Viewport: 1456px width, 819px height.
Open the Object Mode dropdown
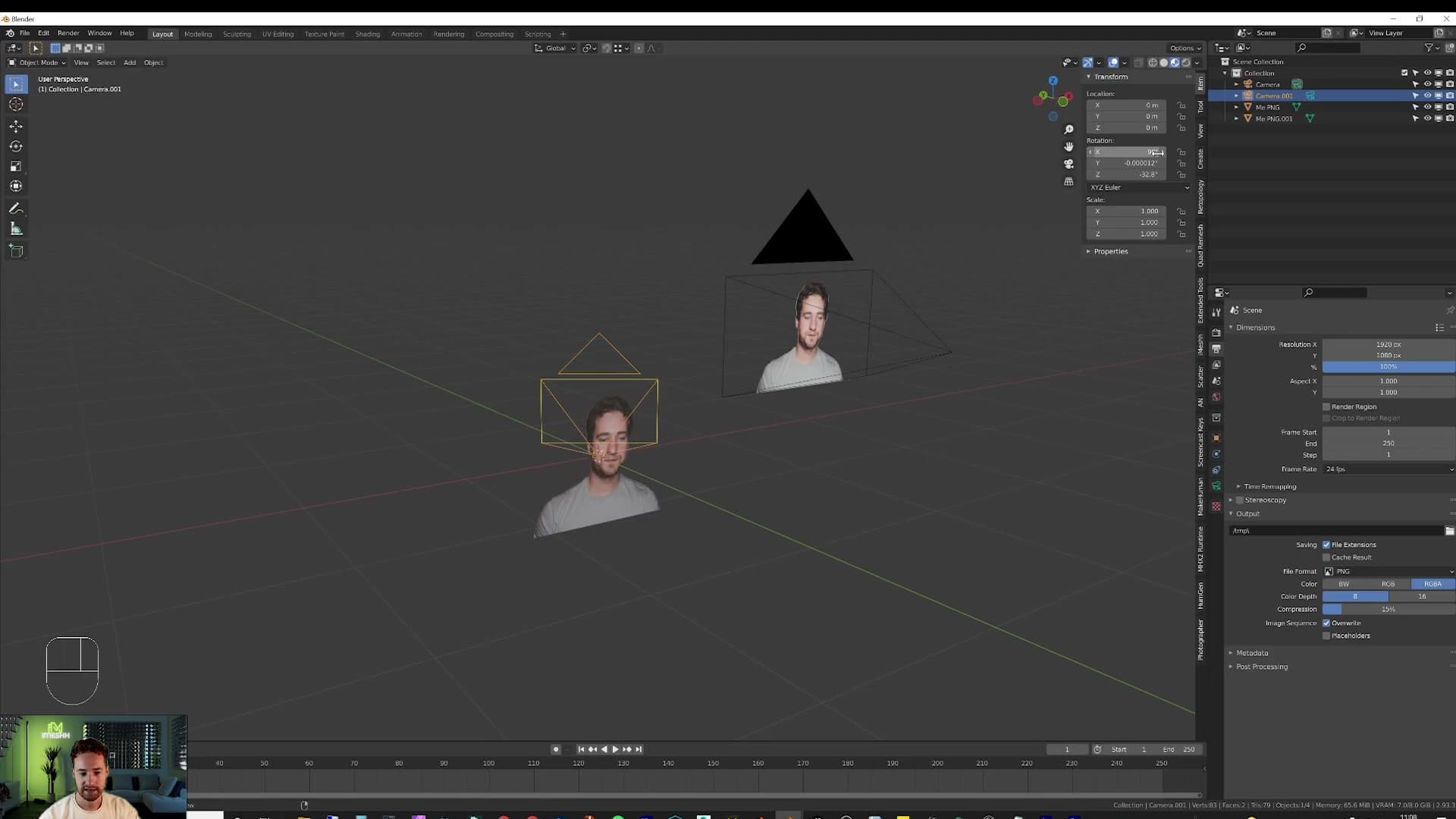click(x=36, y=63)
